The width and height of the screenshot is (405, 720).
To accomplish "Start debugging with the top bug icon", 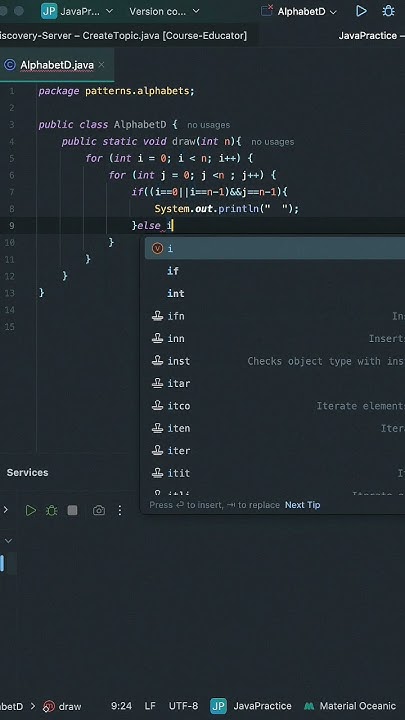I will point(388,11).
